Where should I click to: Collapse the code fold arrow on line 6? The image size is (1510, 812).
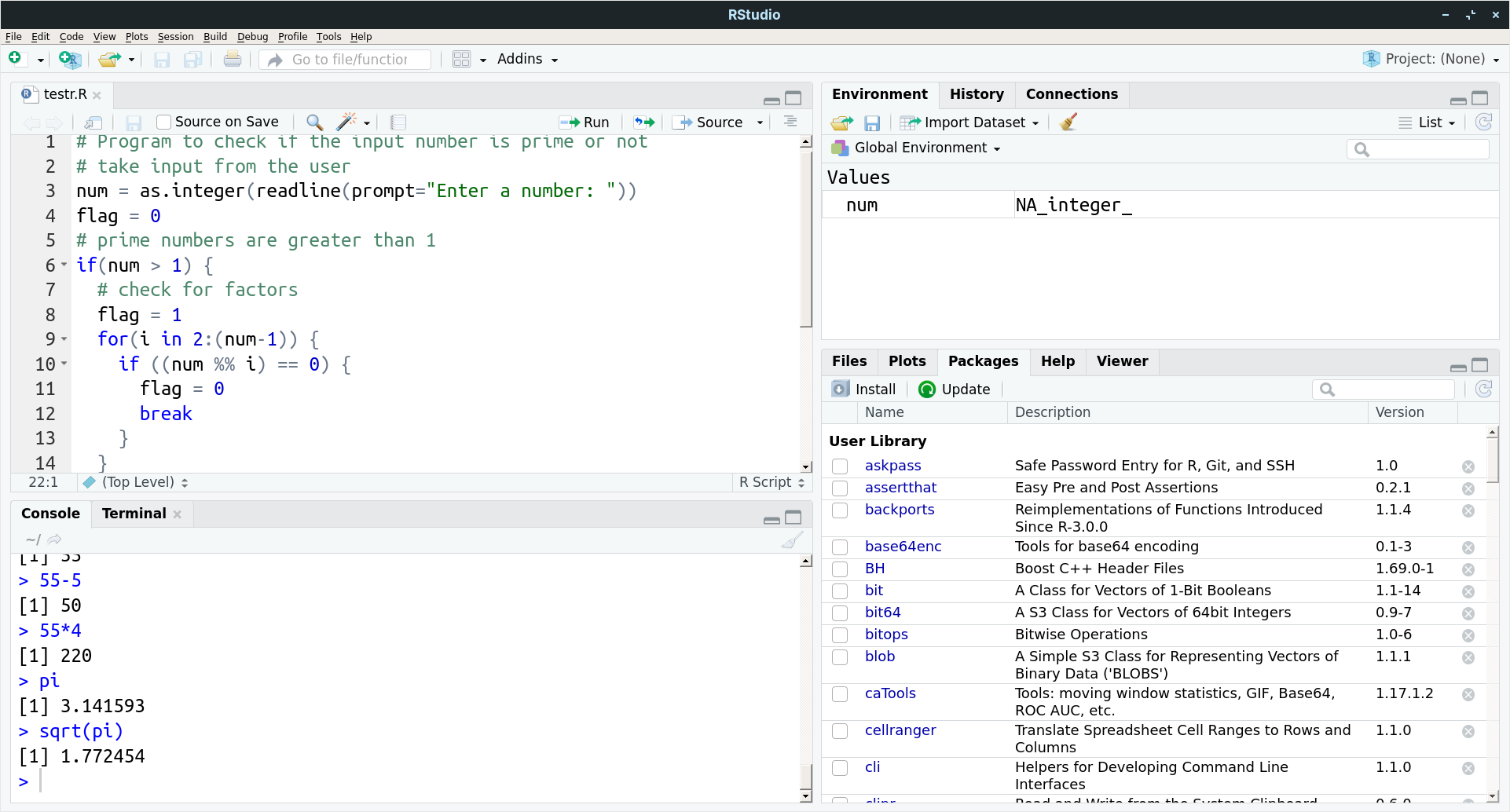coord(64,265)
